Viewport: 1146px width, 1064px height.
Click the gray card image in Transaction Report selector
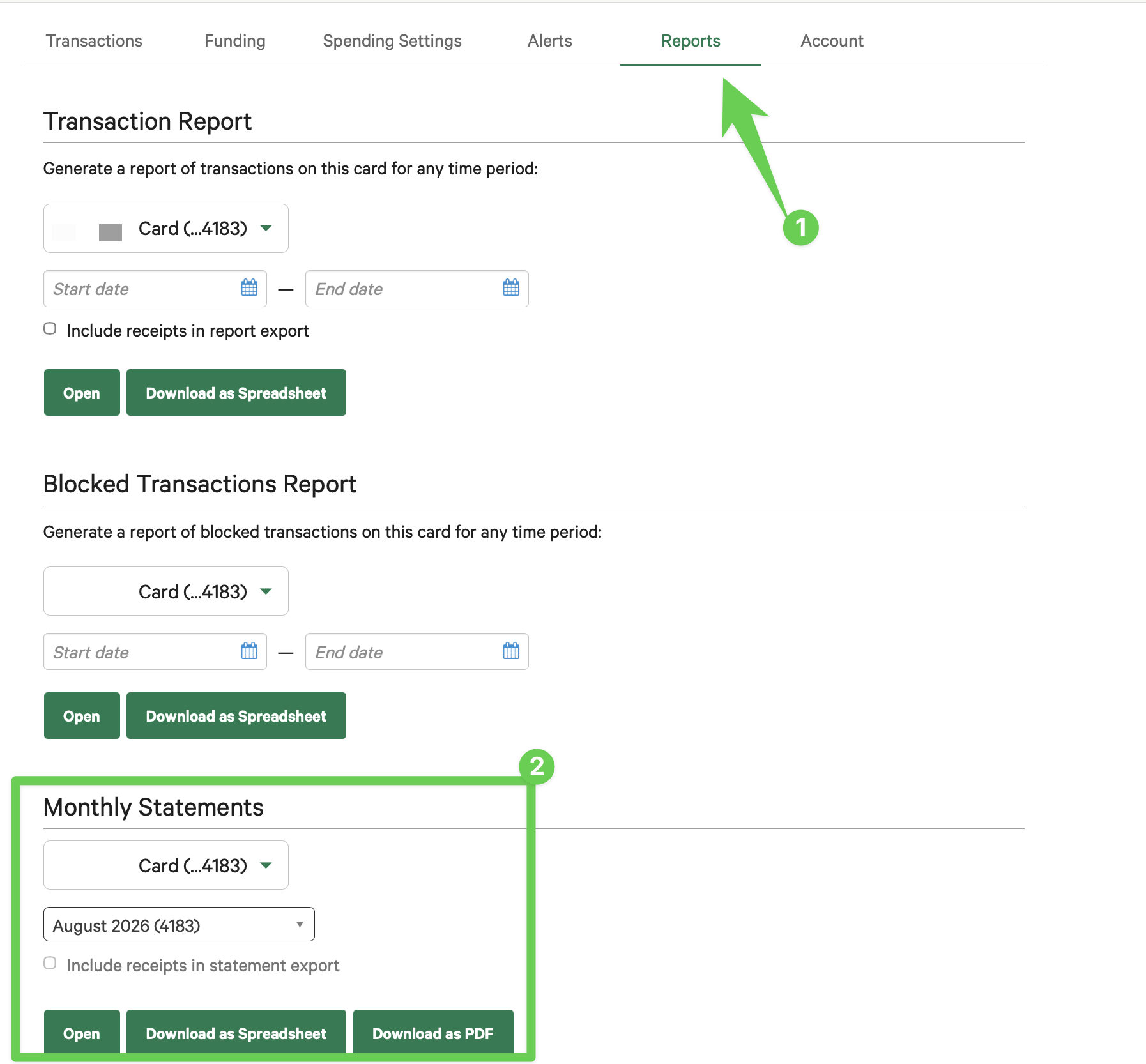(x=111, y=232)
